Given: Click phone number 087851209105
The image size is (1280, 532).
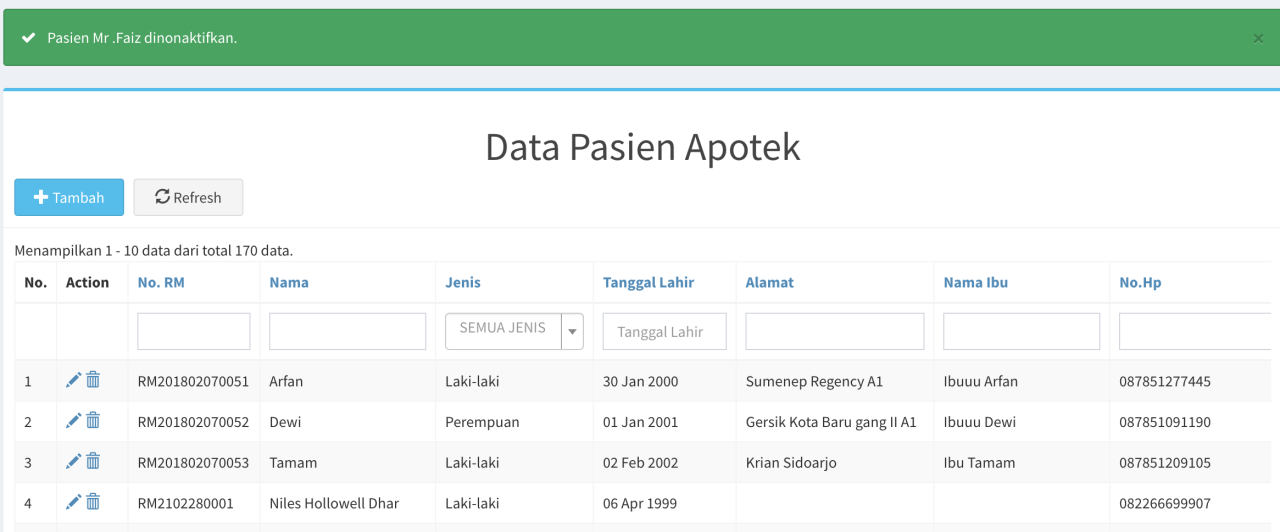Looking at the screenshot, I should (1165, 463).
